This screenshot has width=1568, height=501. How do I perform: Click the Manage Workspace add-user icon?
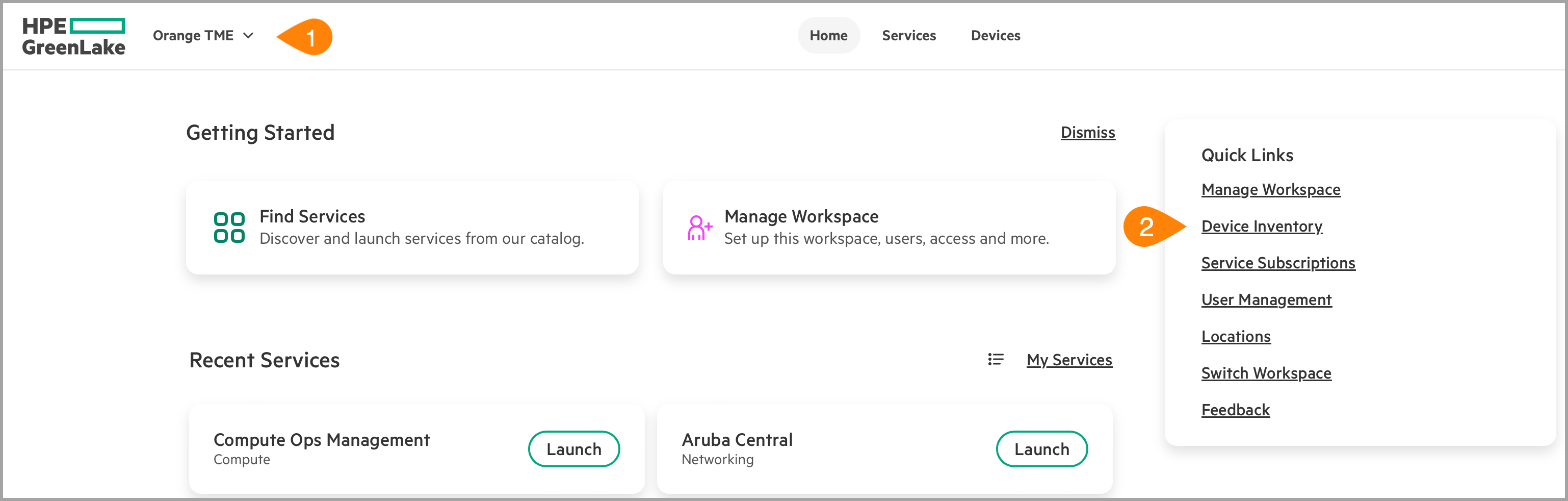699,228
